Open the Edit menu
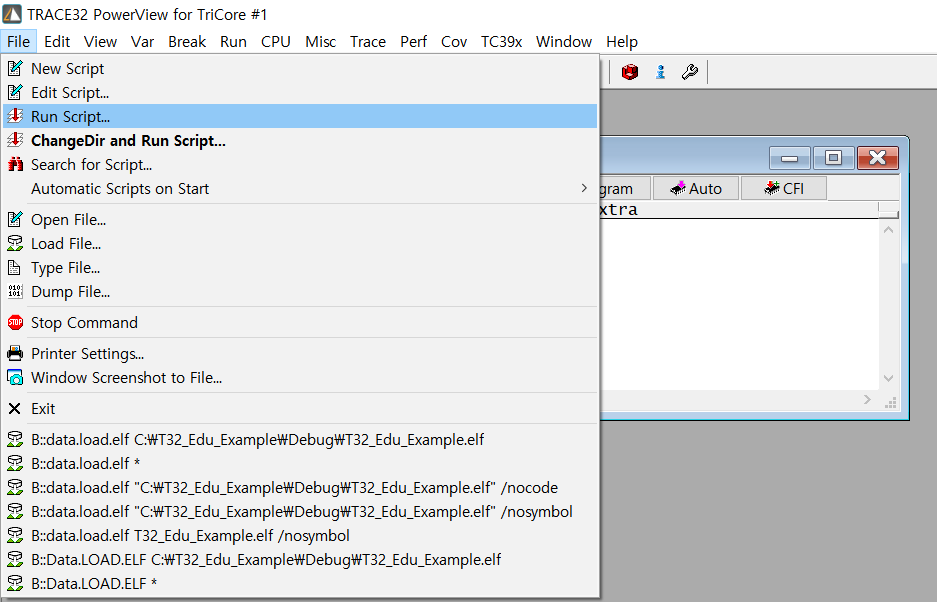 pyautogui.click(x=57, y=41)
